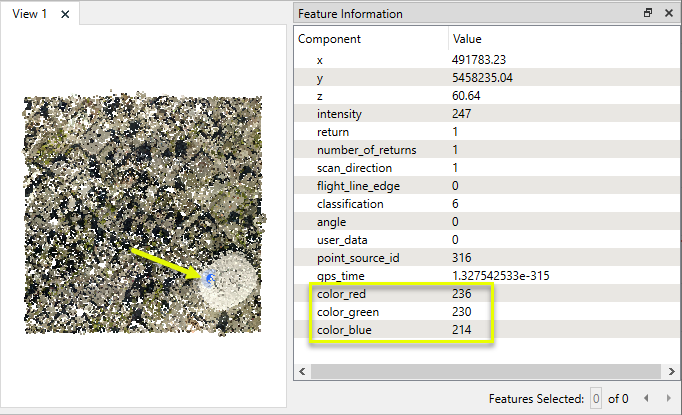Screen dimensions: 682x415
Task: Click the color_blue value 214
Action: point(461,330)
